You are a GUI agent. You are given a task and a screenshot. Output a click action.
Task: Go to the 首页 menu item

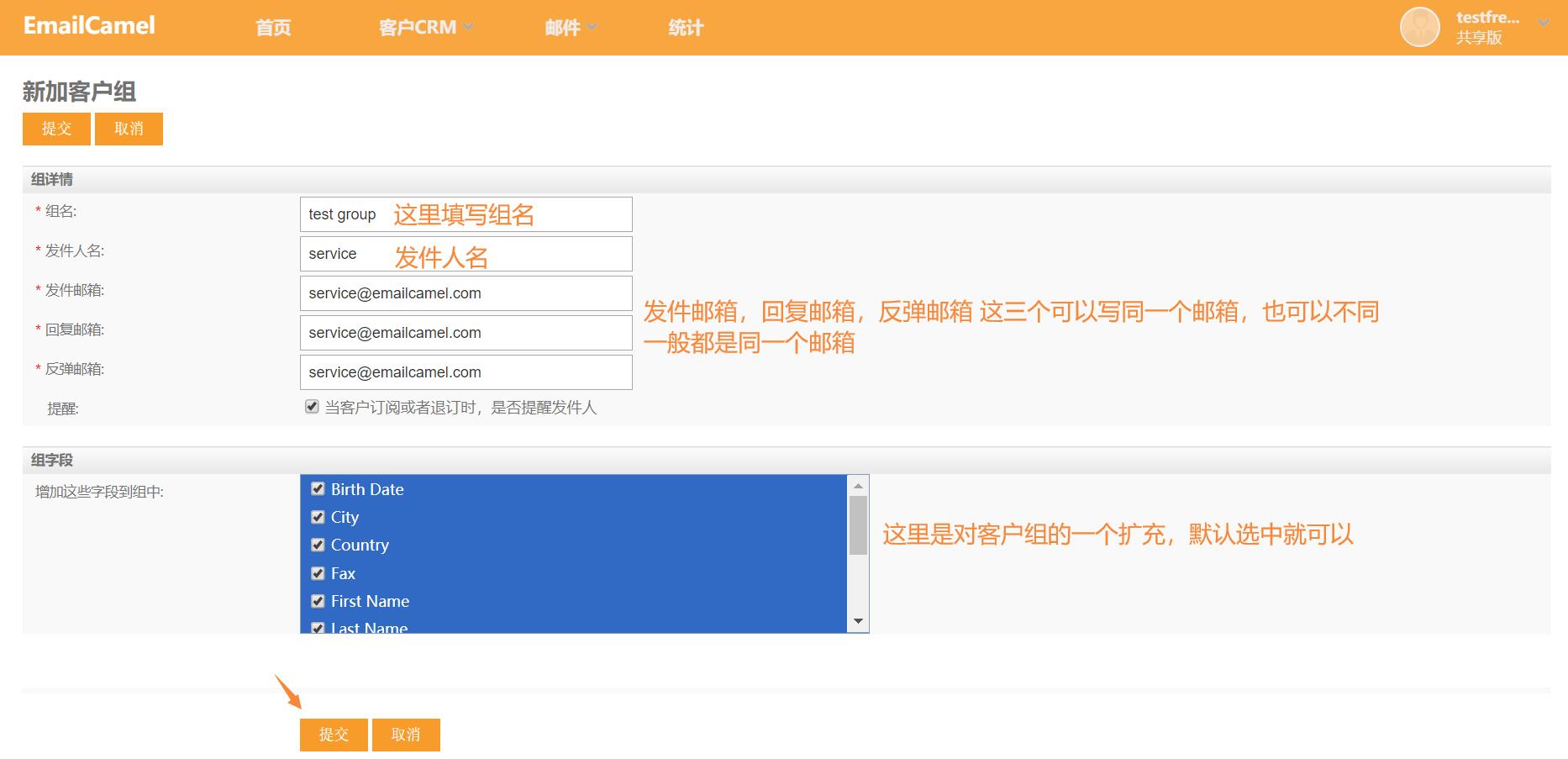pyautogui.click(x=273, y=28)
